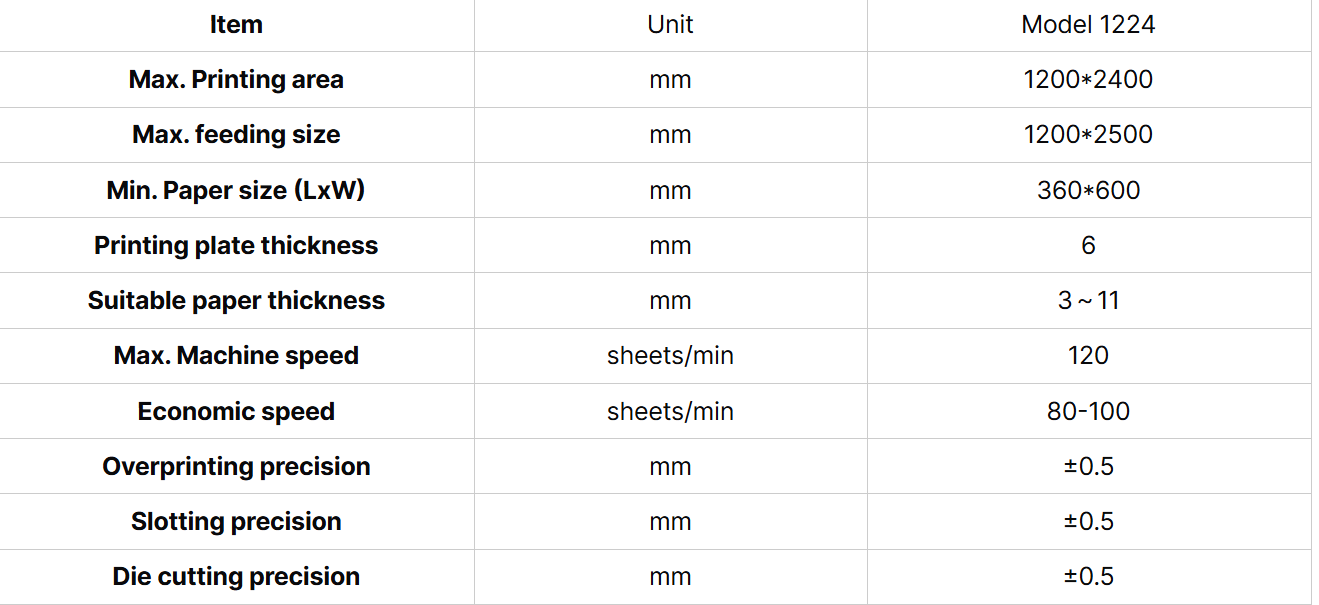
Task: Click the 1200*2400 value cell
Action: 1088,80
